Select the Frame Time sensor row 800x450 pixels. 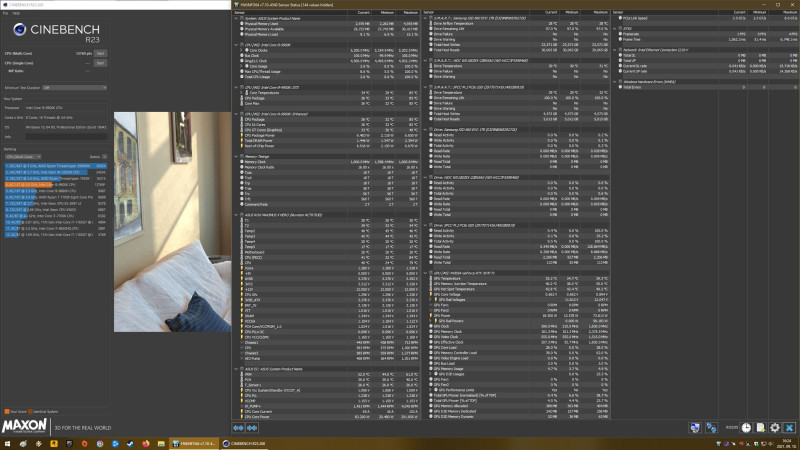coord(706,39)
